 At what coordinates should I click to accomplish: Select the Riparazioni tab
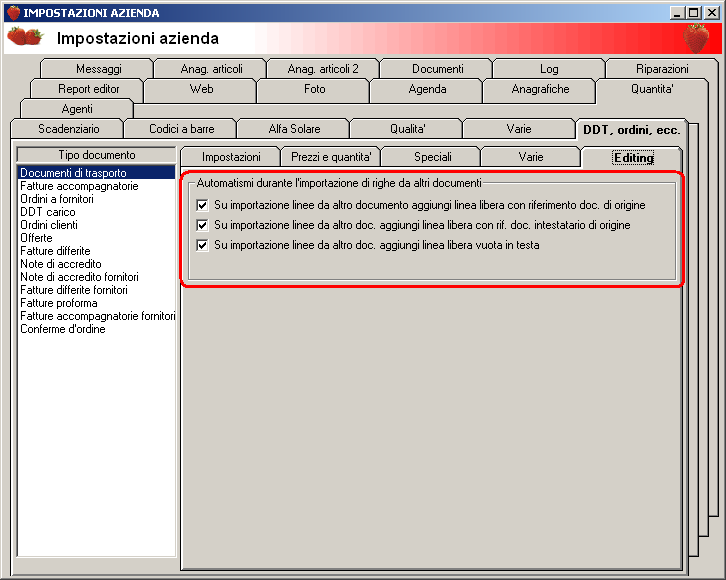click(x=662, y=69)
